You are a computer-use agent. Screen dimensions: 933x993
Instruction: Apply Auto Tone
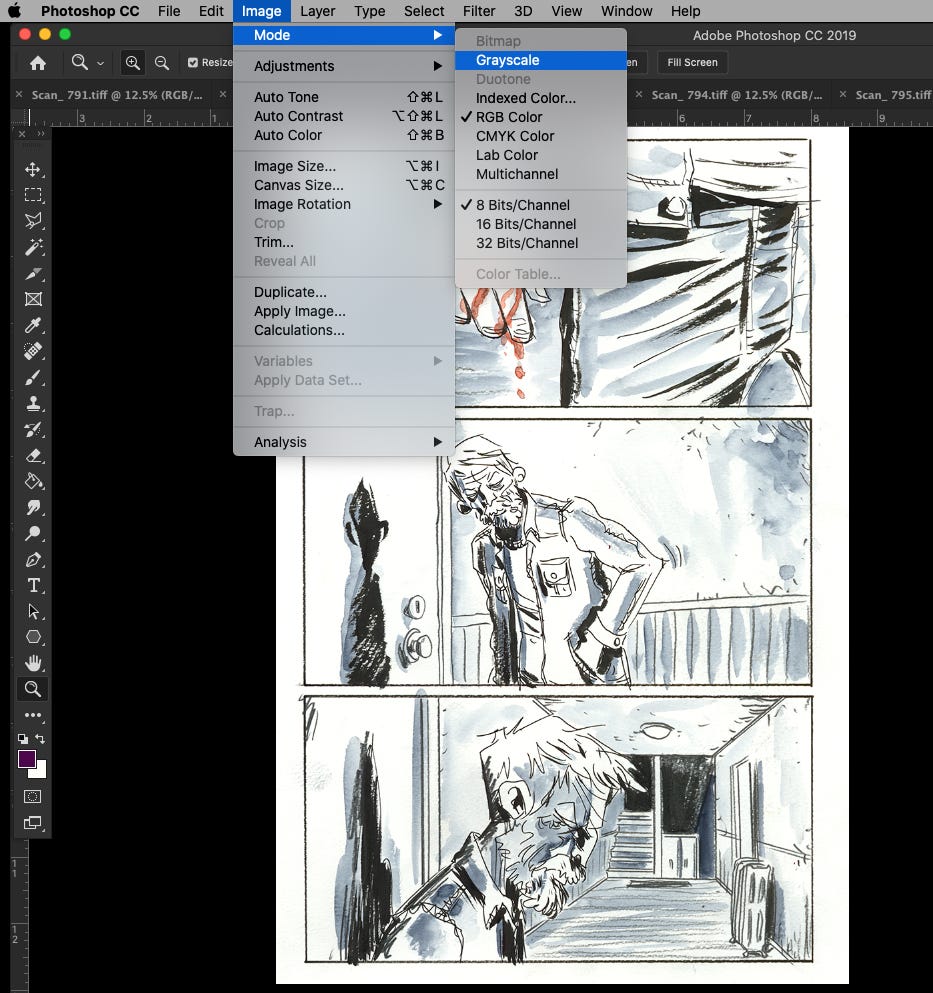point(344,98)
